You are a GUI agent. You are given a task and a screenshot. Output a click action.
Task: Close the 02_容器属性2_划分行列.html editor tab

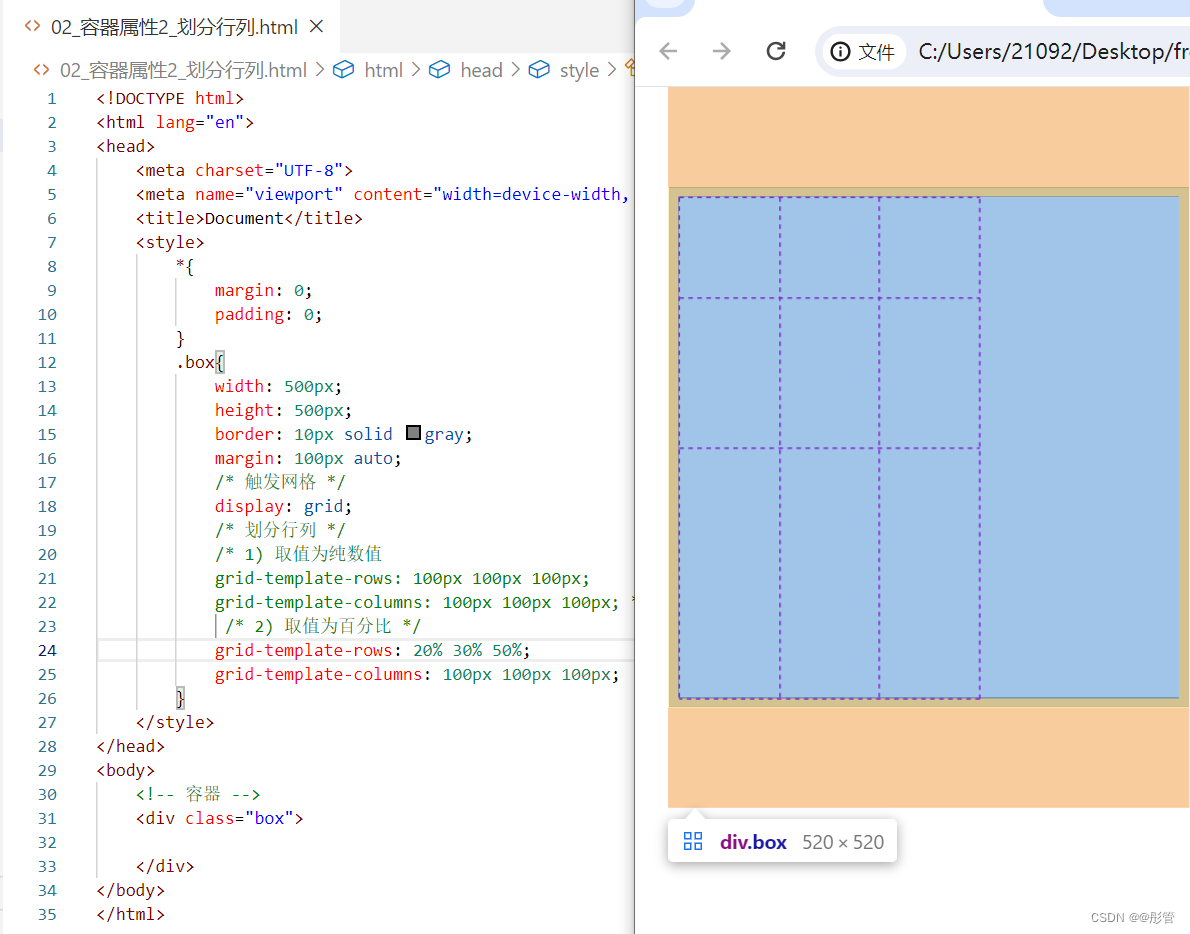point(316,27)
